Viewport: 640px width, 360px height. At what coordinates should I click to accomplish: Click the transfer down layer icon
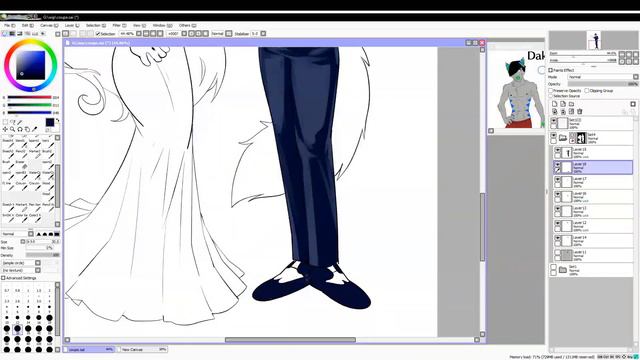click(555, 111)
